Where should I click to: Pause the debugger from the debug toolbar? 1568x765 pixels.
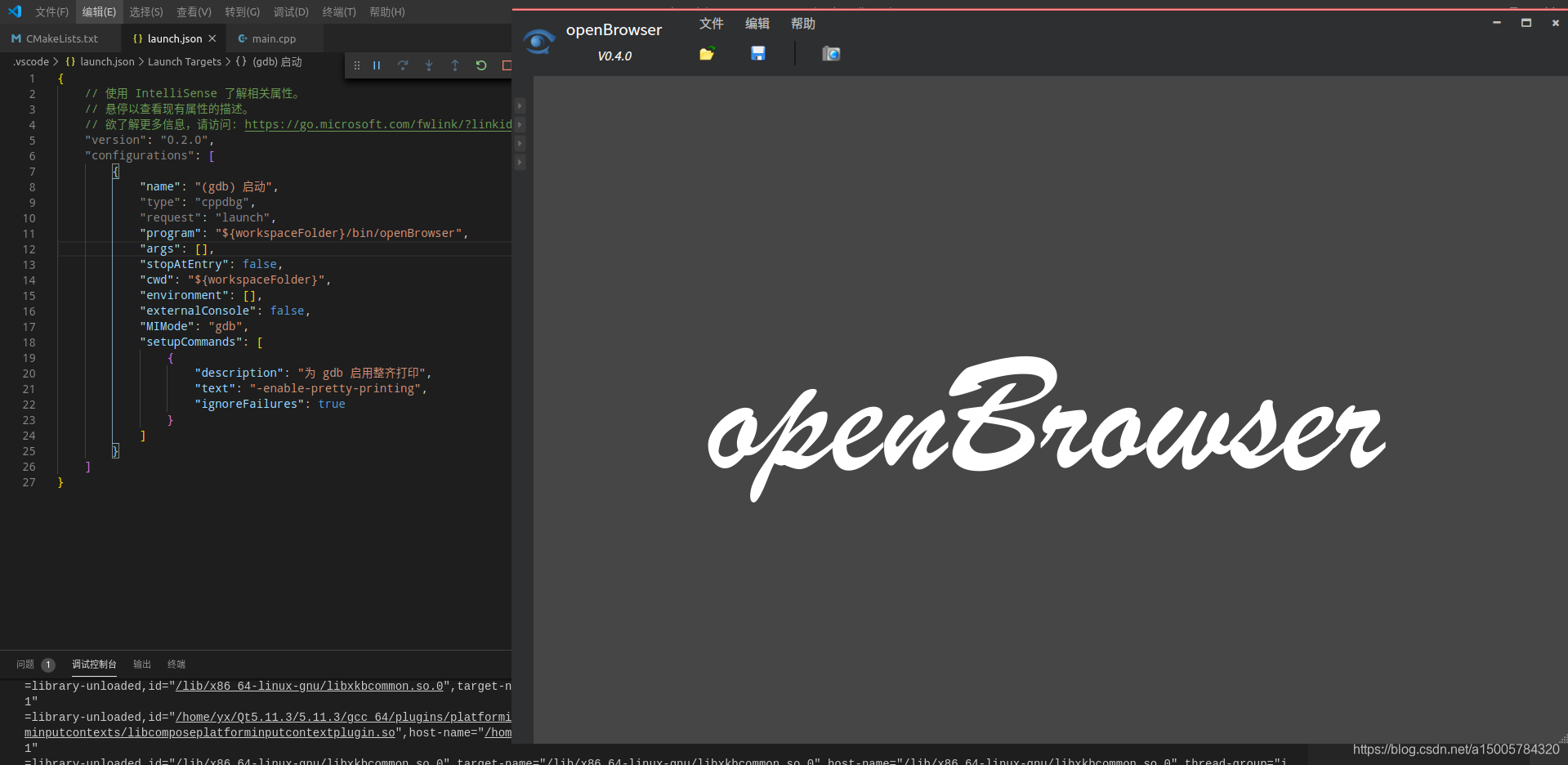pyautogui.click(x=377, y=65)
